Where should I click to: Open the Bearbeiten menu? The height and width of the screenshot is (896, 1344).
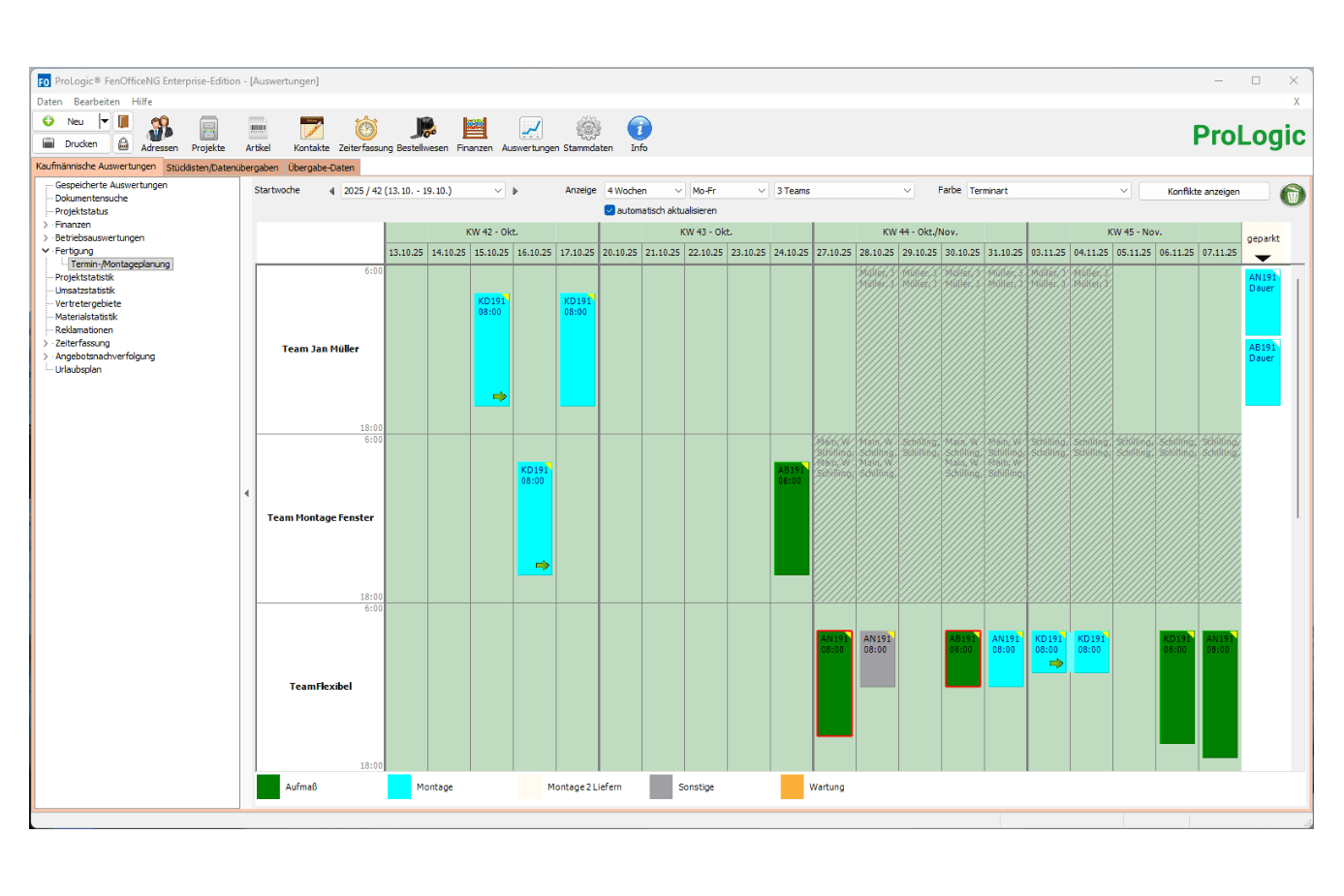[x=97, y=102]
